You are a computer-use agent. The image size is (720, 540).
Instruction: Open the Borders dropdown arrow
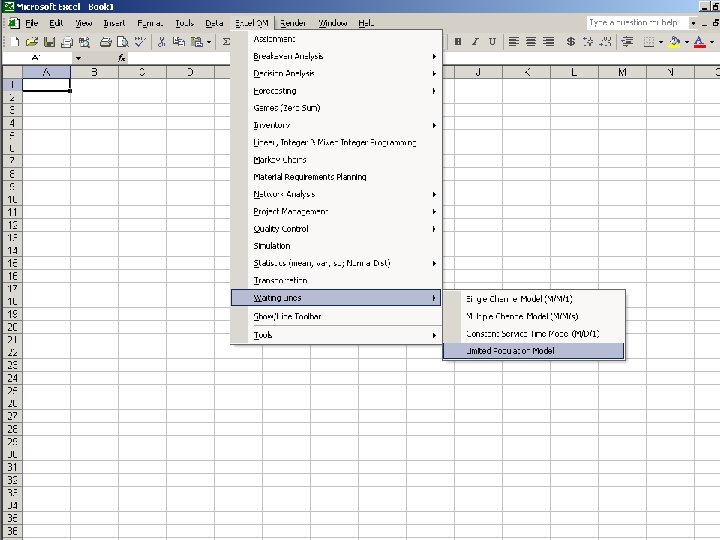(661, 42)
